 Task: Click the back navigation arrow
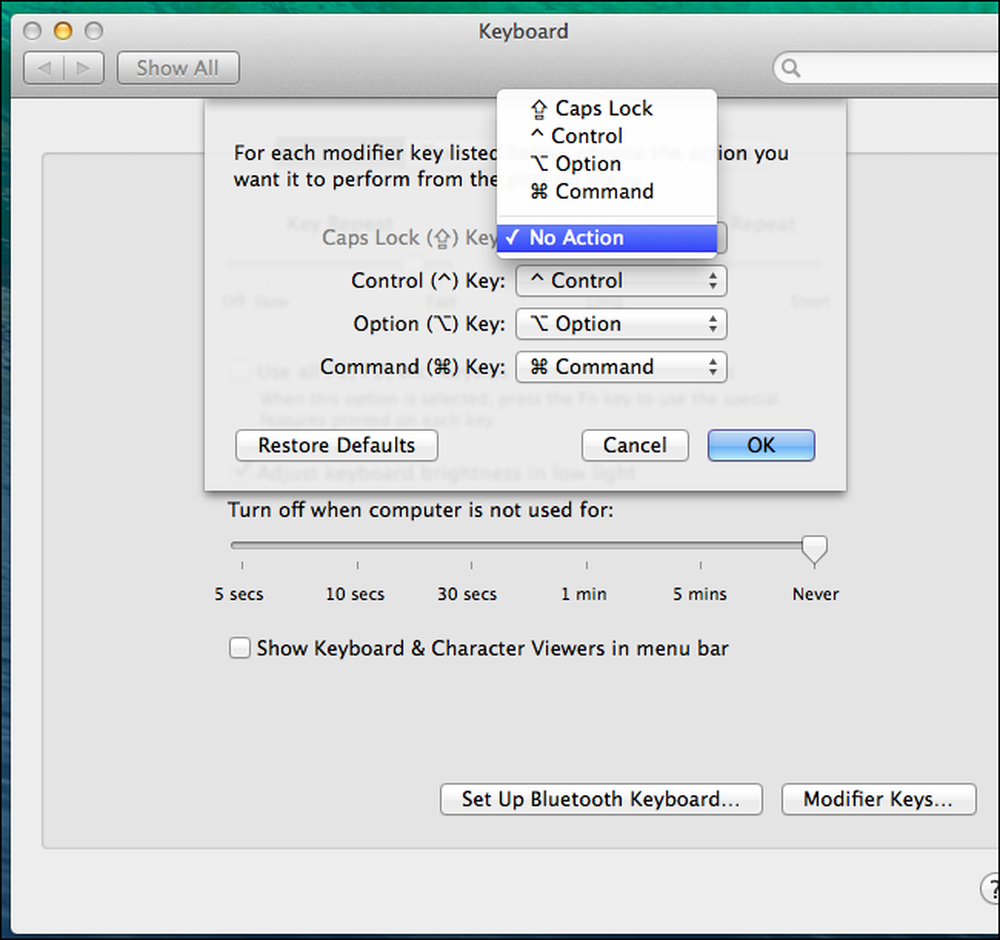point(44,68)
